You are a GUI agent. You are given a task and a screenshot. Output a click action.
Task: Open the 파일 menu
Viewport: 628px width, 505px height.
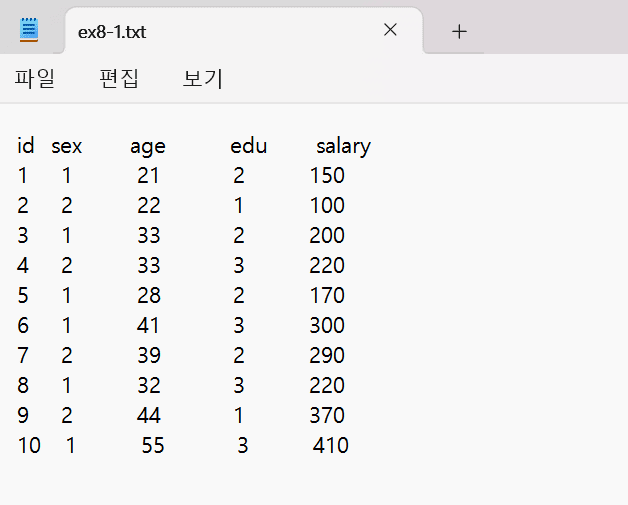coord(35,78)
